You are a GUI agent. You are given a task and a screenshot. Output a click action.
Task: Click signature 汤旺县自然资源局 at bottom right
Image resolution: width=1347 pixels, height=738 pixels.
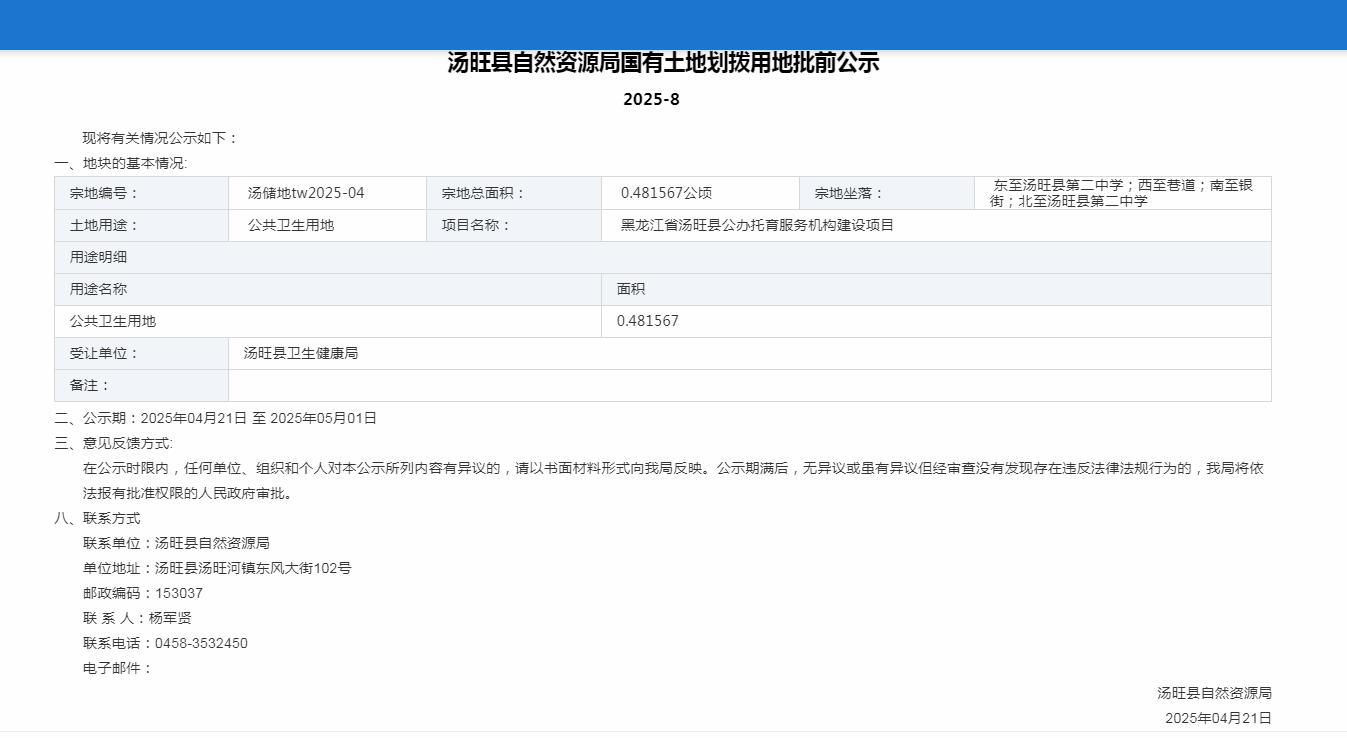(x=1214, y=693)
